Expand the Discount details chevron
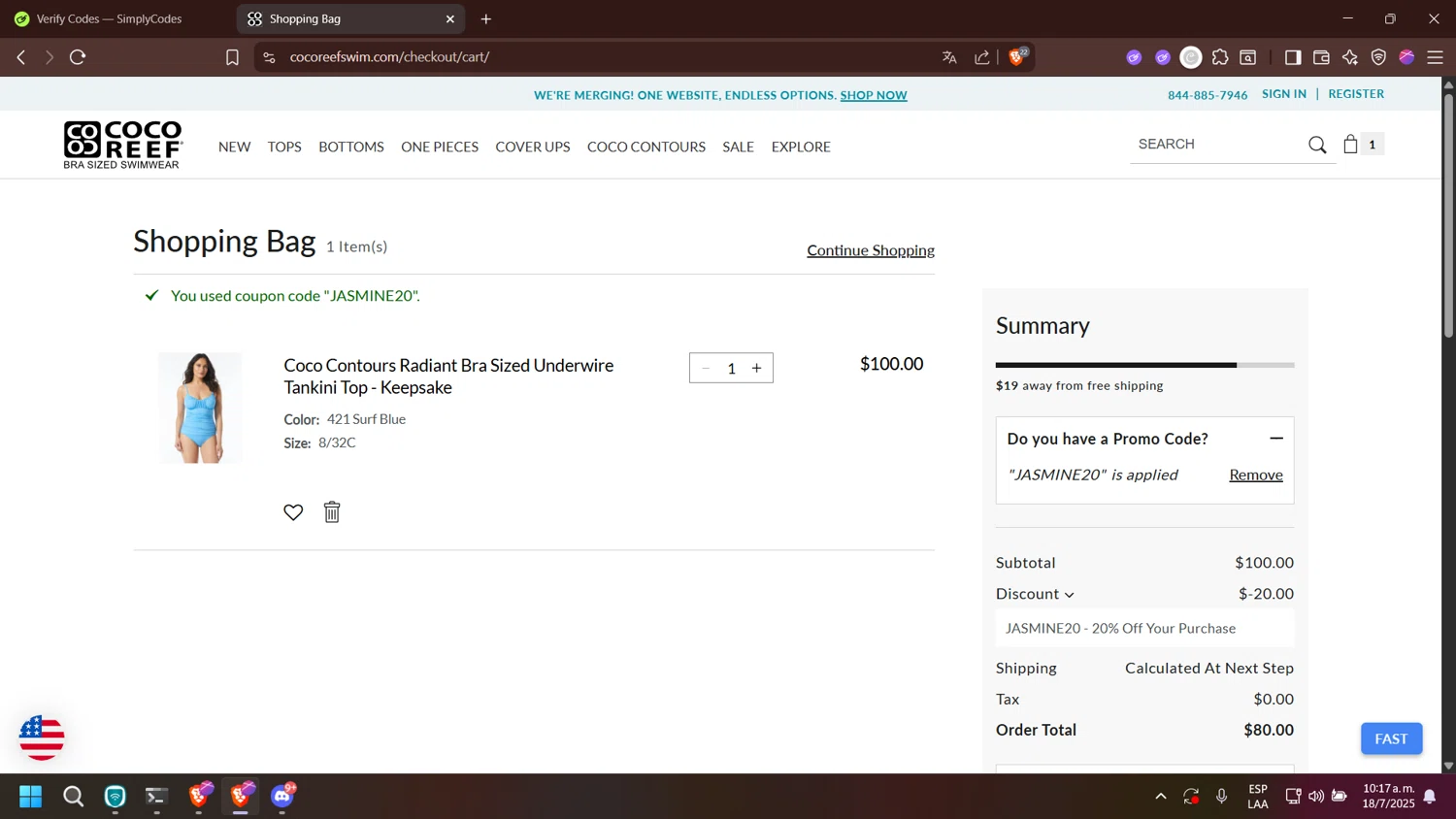 pos(1070,595)
